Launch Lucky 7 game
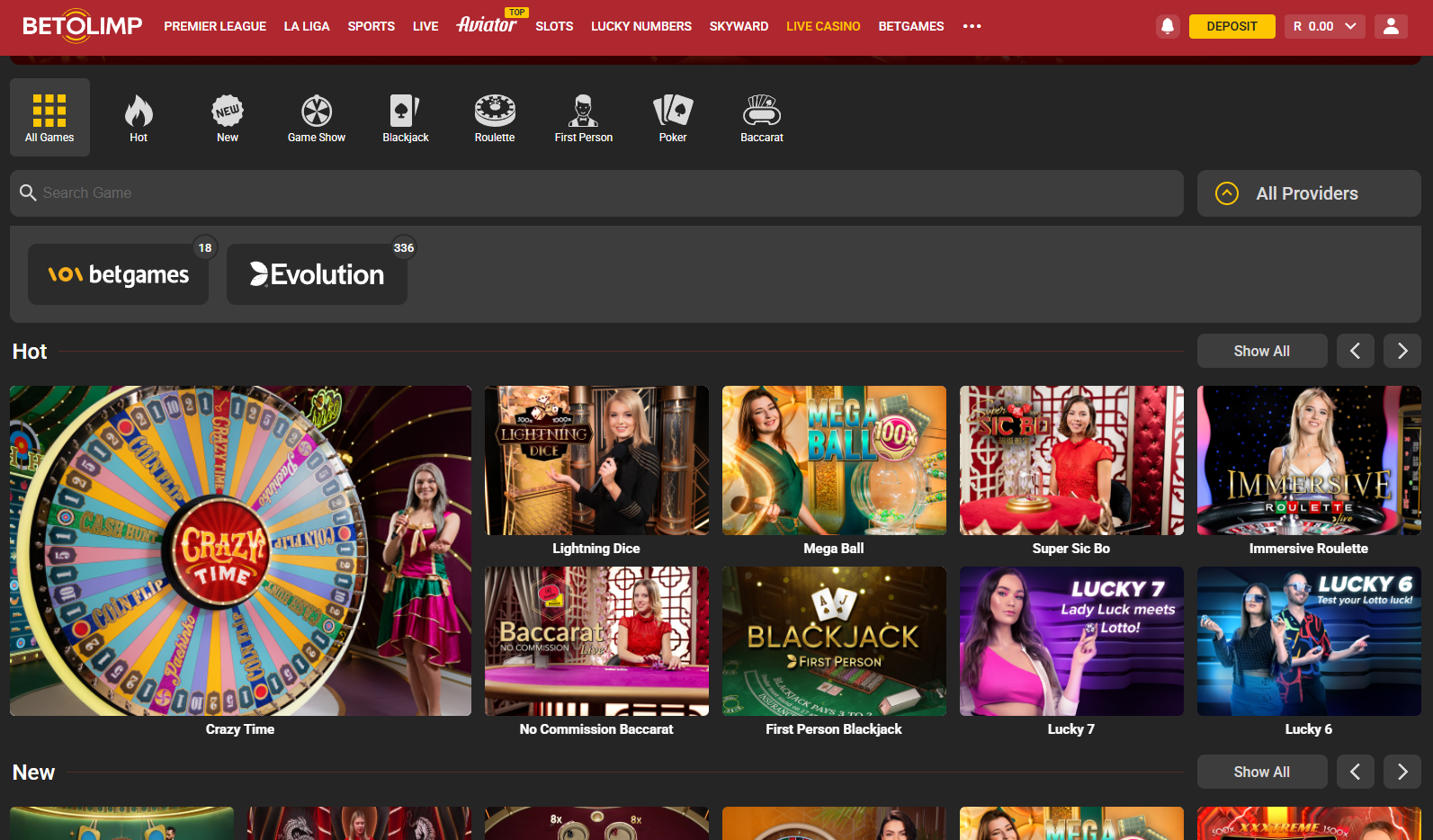This screenshot has width=1433, height=840. [1071, 641]
